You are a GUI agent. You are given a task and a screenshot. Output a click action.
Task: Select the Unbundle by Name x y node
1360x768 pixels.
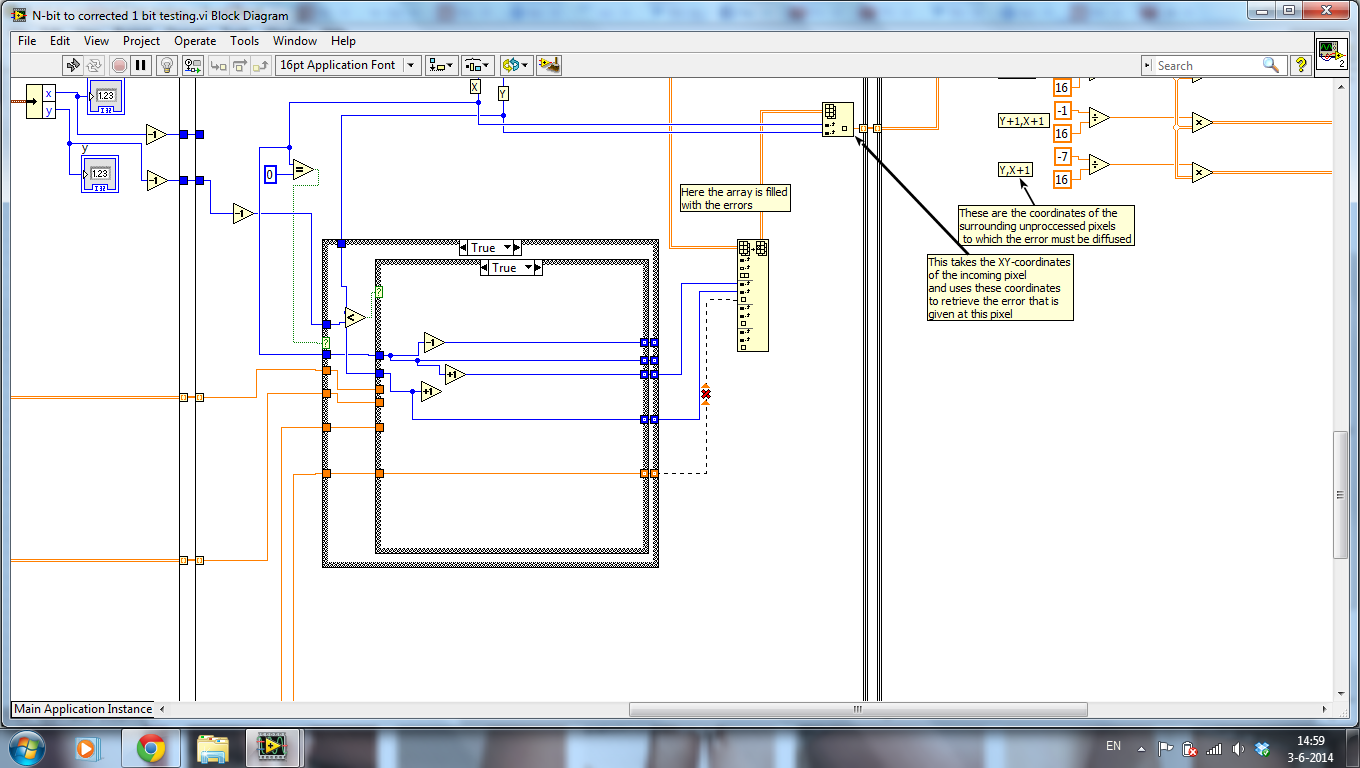pos(41,101)
